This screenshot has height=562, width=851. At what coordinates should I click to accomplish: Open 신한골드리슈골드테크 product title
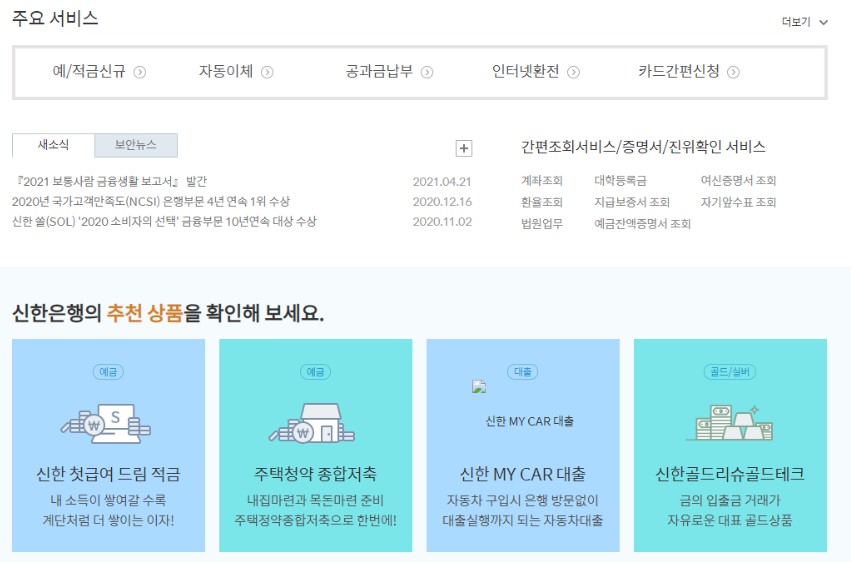730,474
